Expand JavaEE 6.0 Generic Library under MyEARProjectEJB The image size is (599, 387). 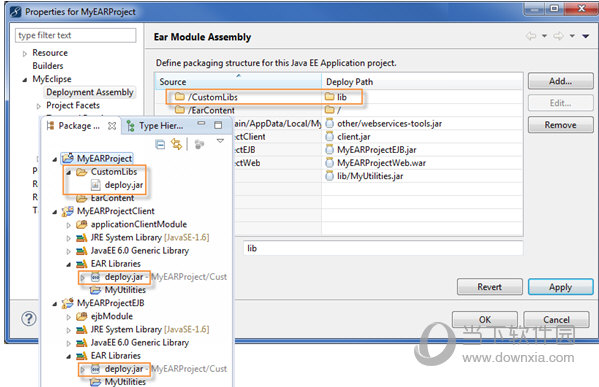[69, 343]
